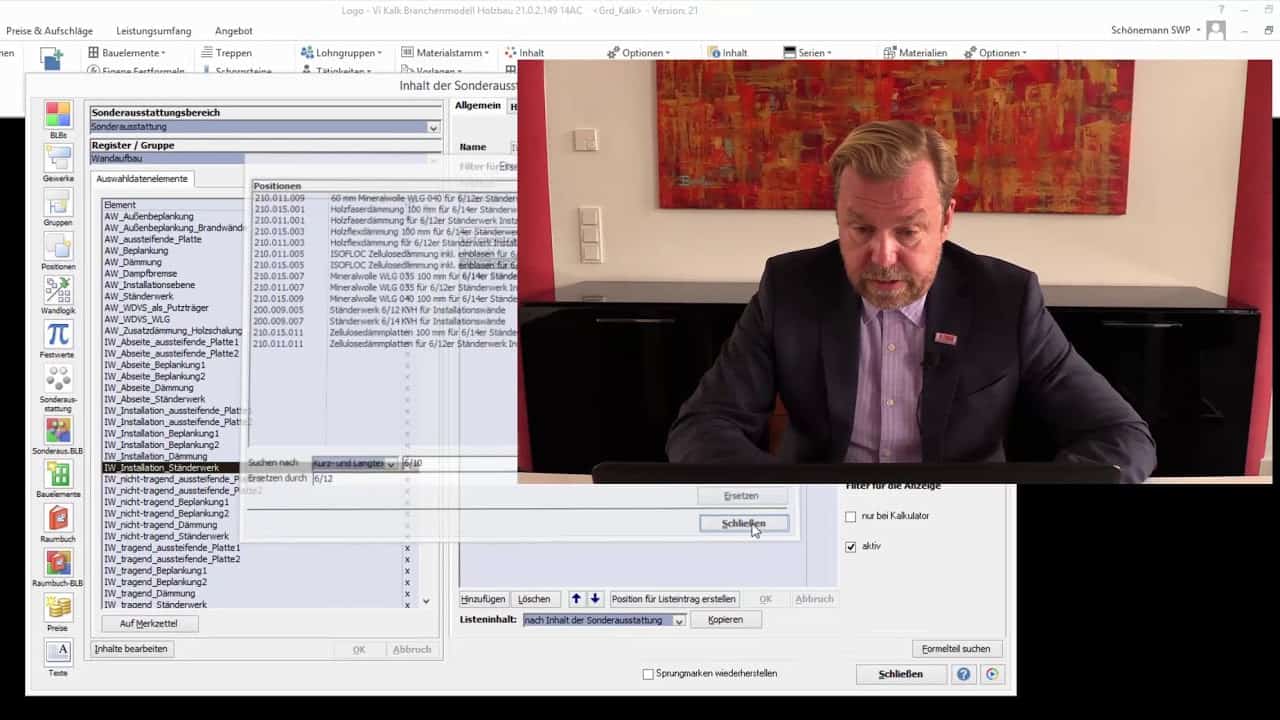Move list entry up with blue arrow
The width and height of the screenshot is (1280, 720).
(x=576, y=599)
